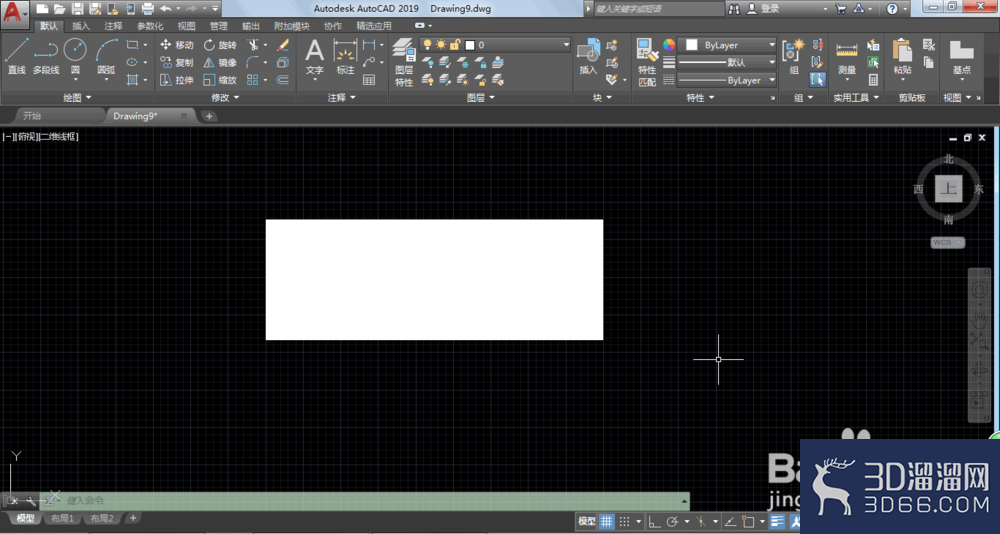Toggle the drawing grid display
Image resolution: width=1000 pixels, height=534 pixels.
pos(607,521)
